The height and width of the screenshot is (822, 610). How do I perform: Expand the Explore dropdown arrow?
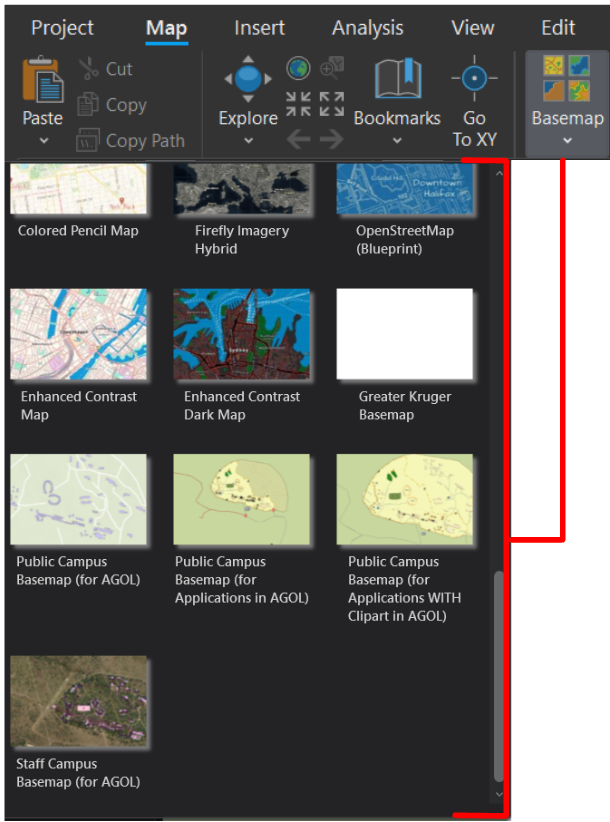(x=248, y=140)
